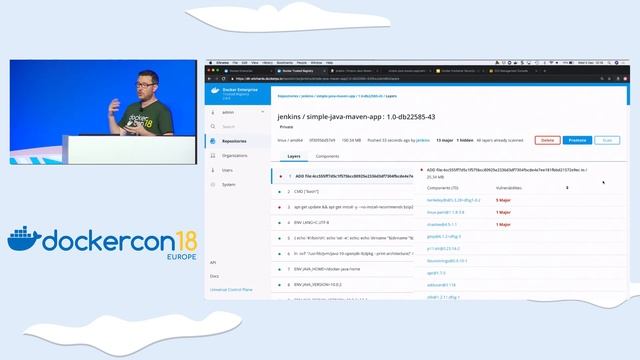The width and height of the screenshot is (640, 360).
Task: Open the Window menu
Action: 316,63
